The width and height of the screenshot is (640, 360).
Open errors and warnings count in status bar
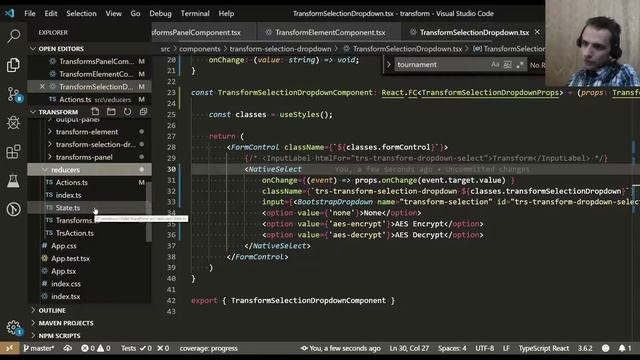point(96,348)
